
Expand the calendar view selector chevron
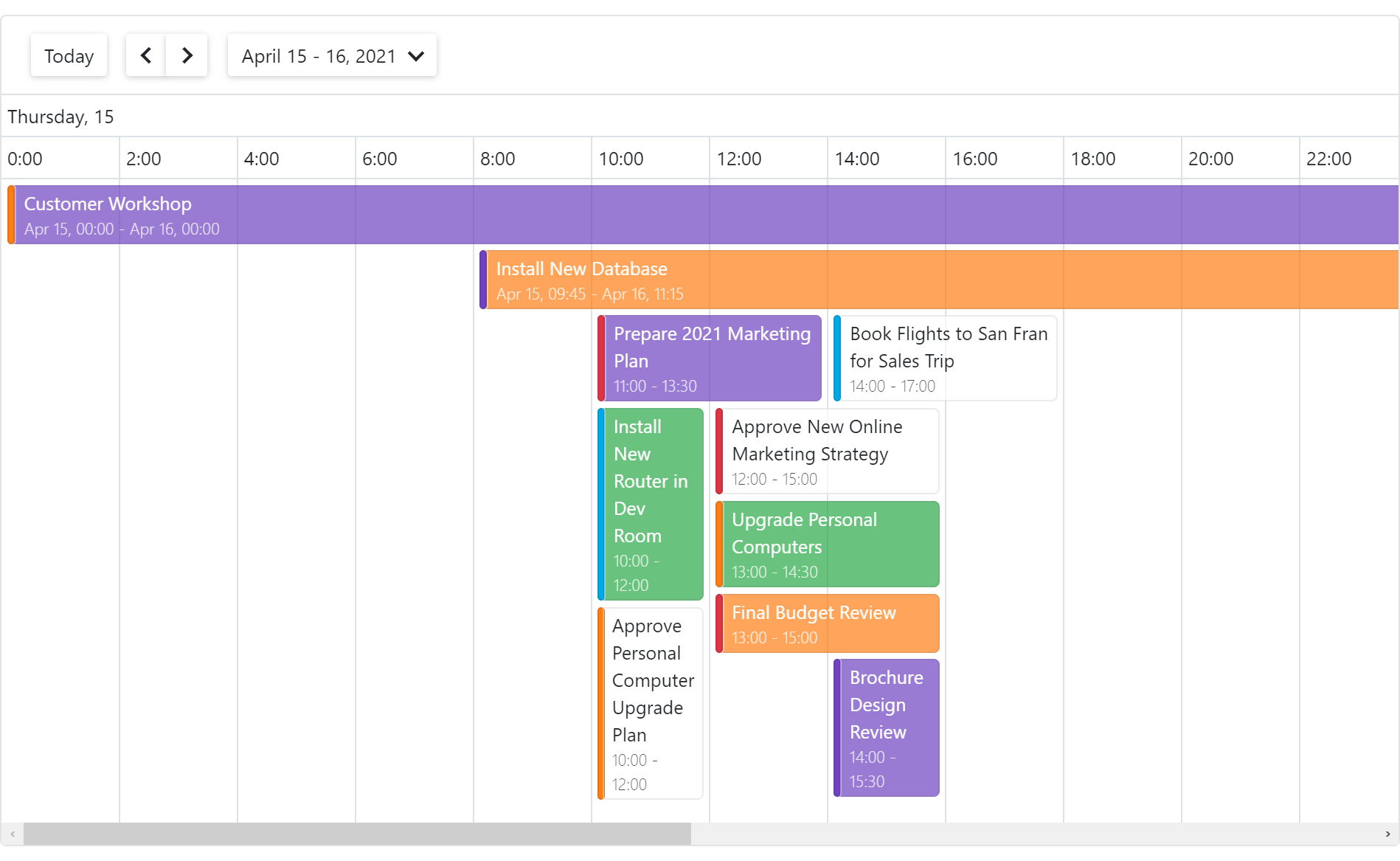pos(416,55)
